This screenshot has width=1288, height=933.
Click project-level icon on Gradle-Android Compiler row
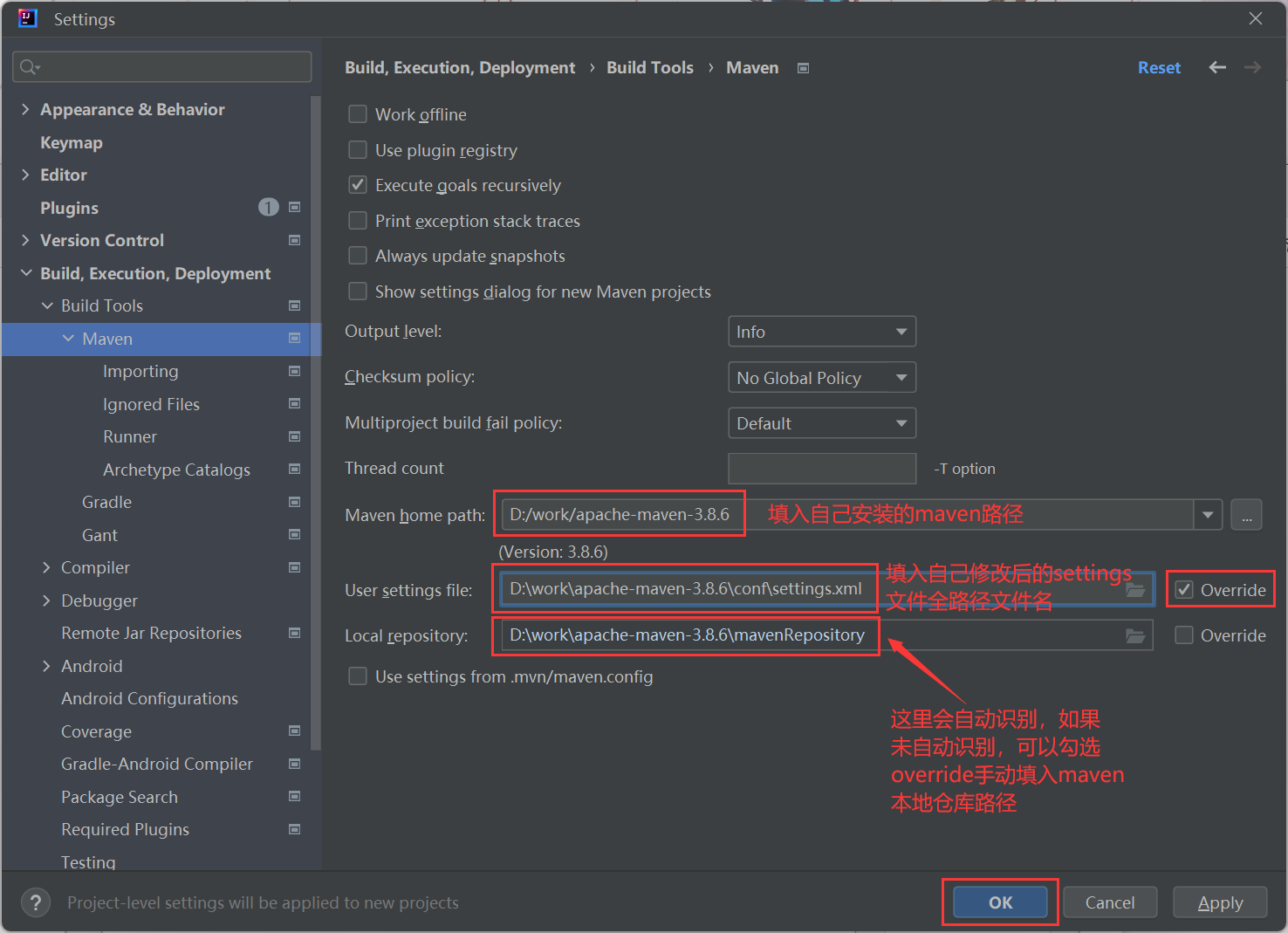[294, 764]
